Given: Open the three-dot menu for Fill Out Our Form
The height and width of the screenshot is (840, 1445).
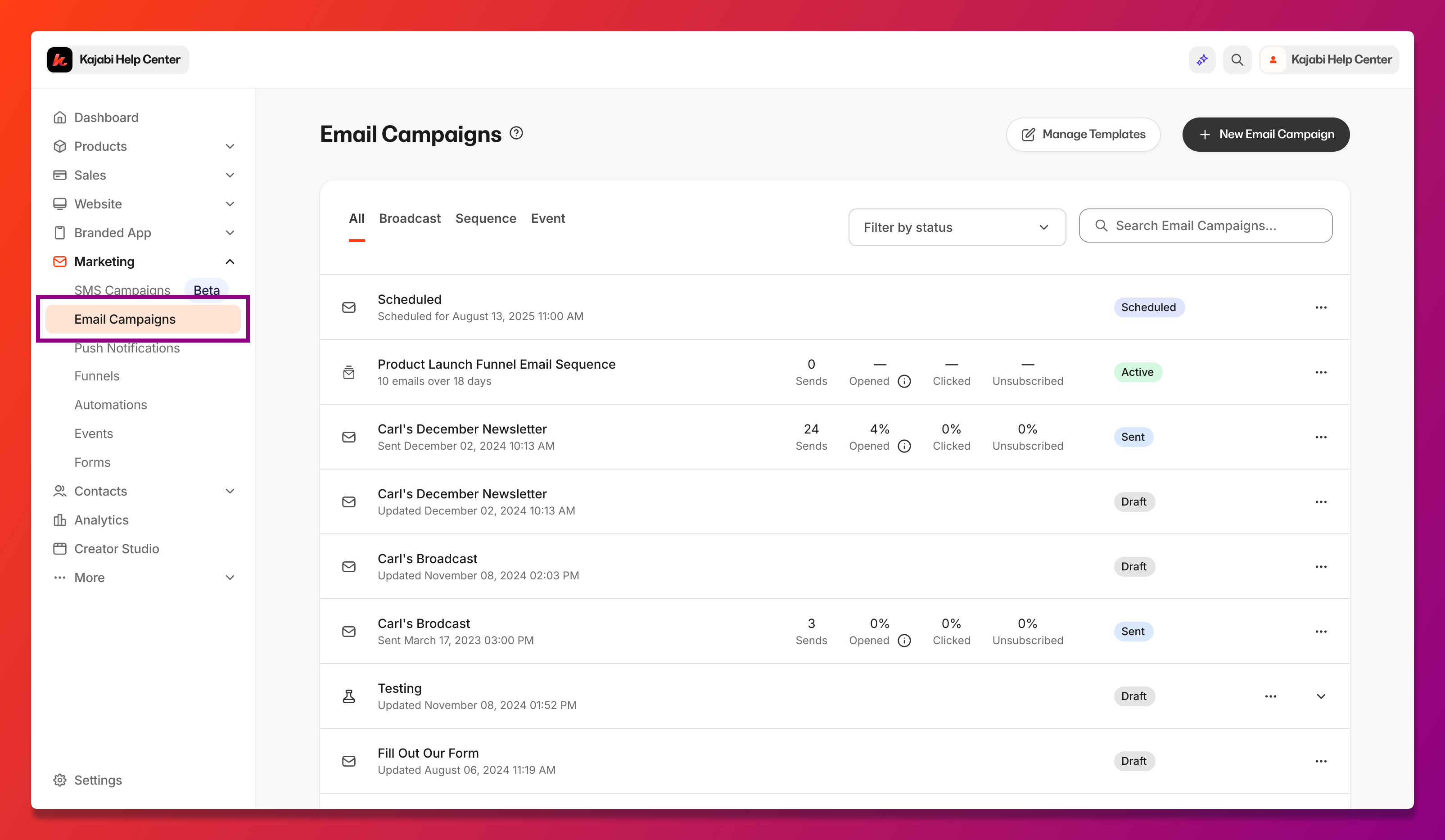Looking at the screenshot, I should pos(1321,761).
